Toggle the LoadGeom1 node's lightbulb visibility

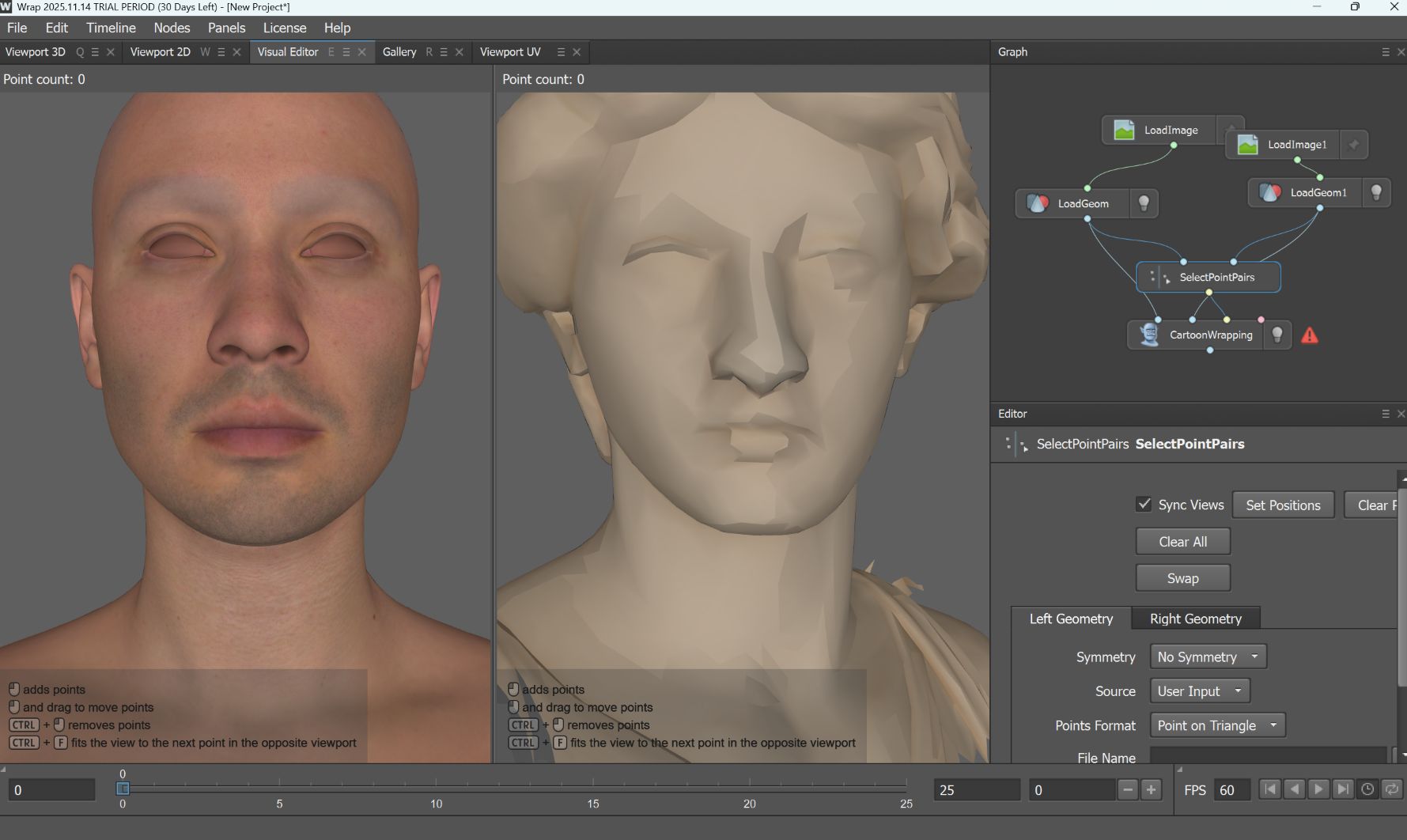(1376, 192)
